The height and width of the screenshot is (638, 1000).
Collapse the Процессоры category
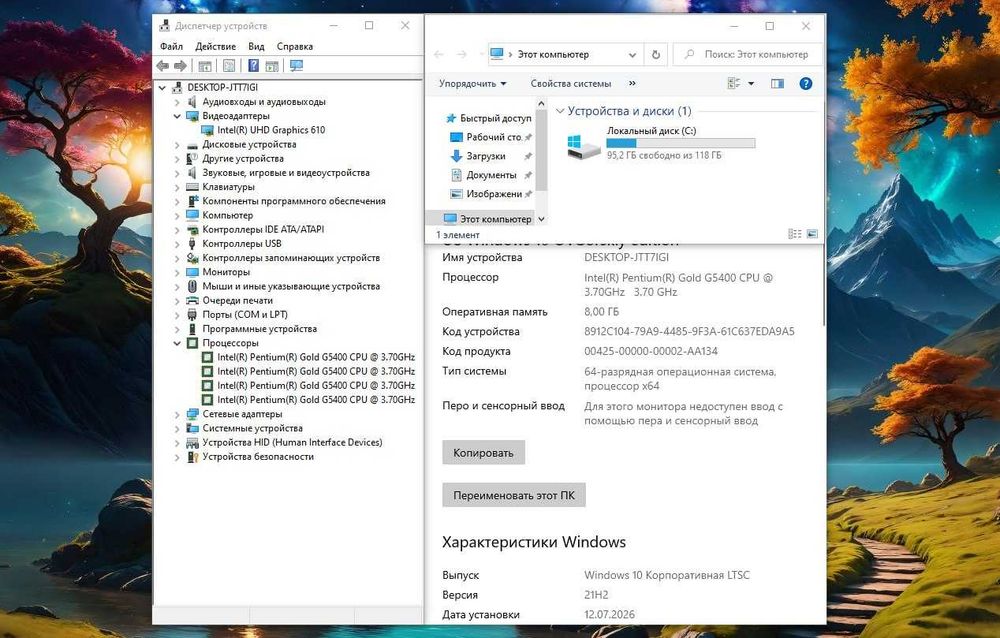177,343
